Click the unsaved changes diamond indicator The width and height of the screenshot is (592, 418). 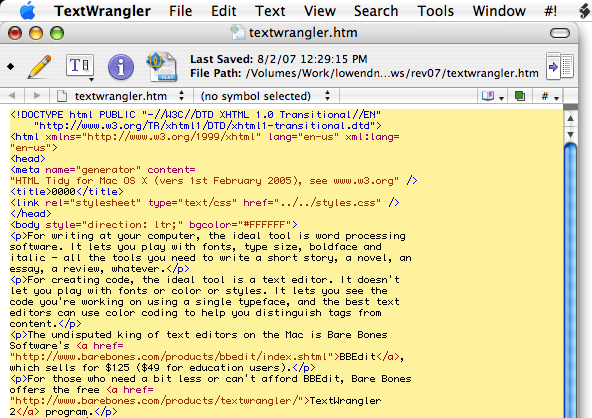[11, 67]
